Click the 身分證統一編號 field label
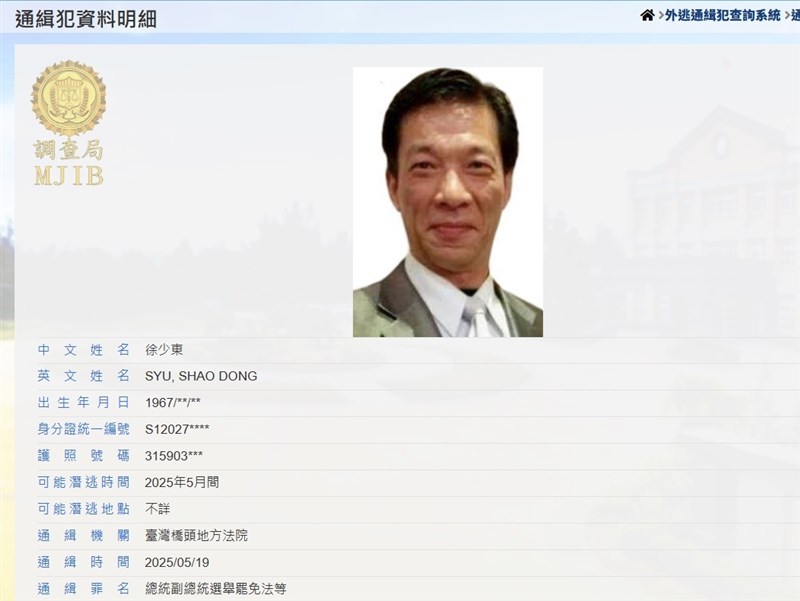 [x=84, y=430]
